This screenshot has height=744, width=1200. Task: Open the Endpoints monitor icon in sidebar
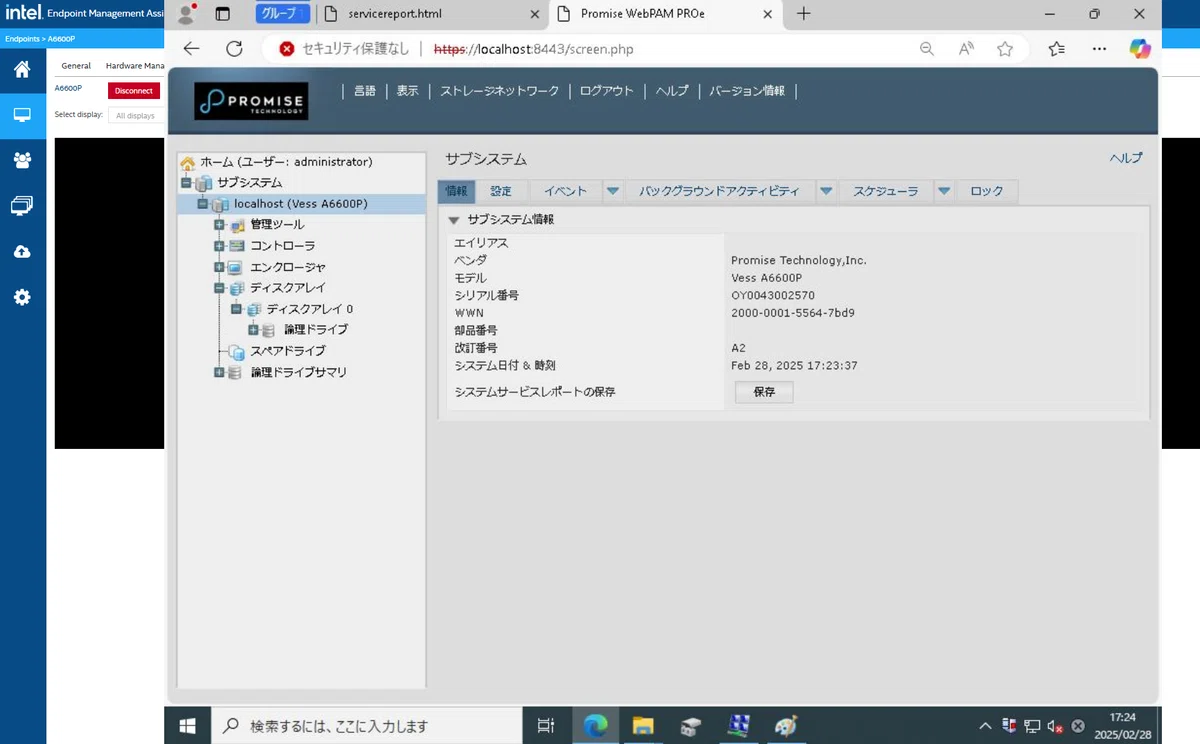tap(22, 115)
